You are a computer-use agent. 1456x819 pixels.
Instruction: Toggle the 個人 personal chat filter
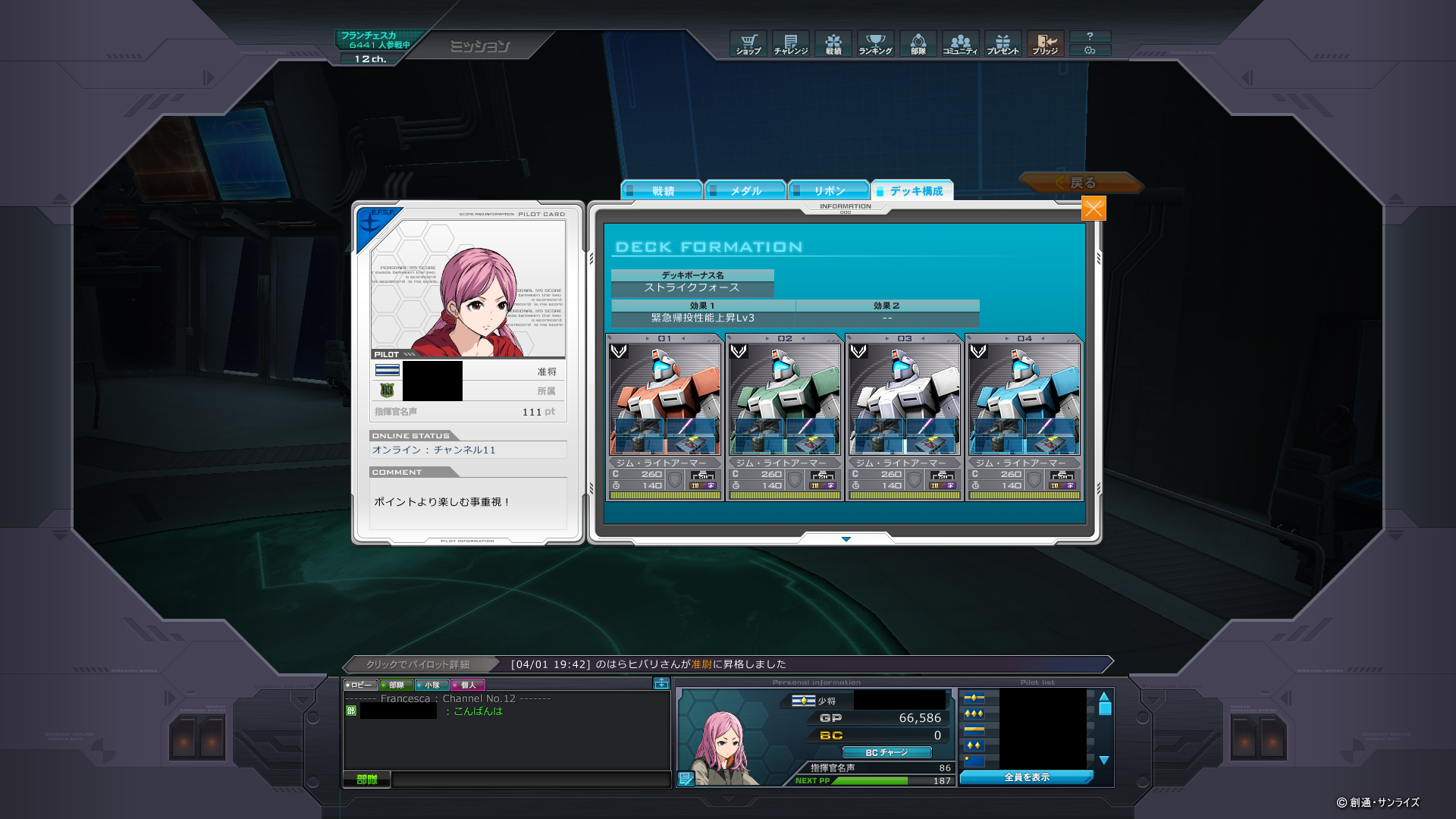(x=467, y=685)
